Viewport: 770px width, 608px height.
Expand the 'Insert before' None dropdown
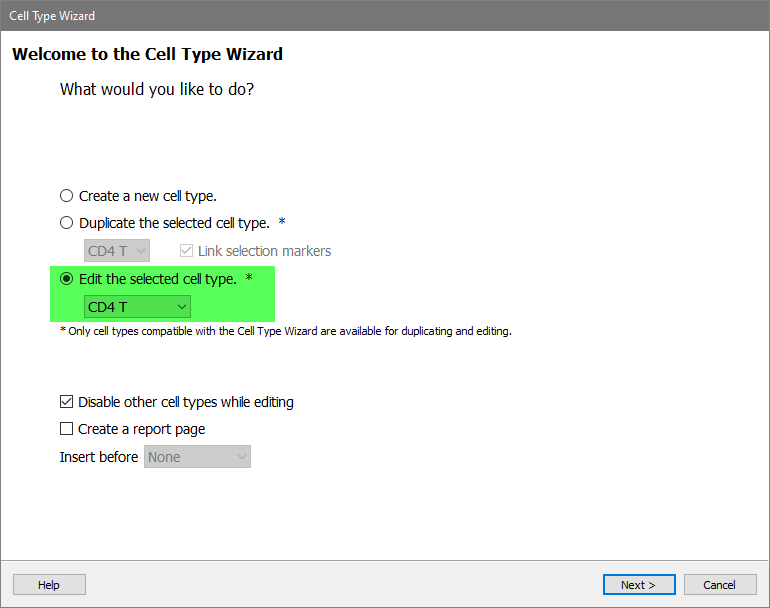(197, 457)
